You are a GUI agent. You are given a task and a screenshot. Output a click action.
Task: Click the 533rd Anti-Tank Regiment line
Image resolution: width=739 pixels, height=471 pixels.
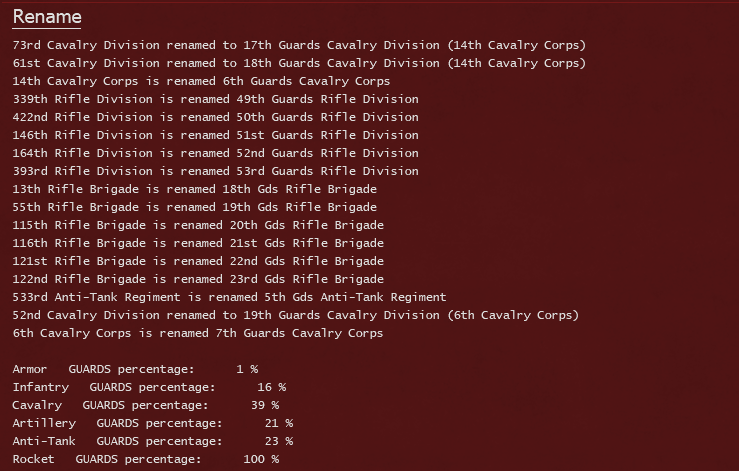(229, 297)
